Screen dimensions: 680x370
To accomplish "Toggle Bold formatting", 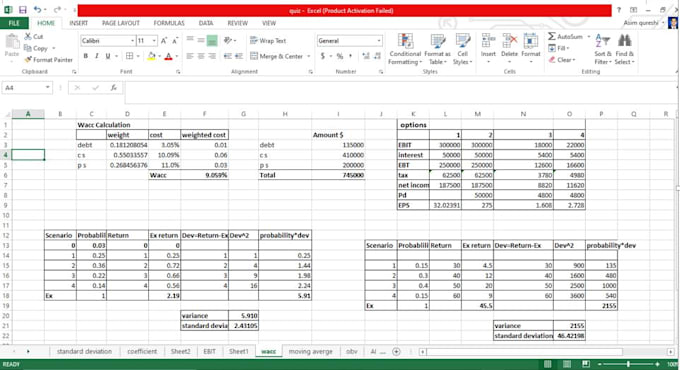I will pyautogui.click(x=85, y=56).
